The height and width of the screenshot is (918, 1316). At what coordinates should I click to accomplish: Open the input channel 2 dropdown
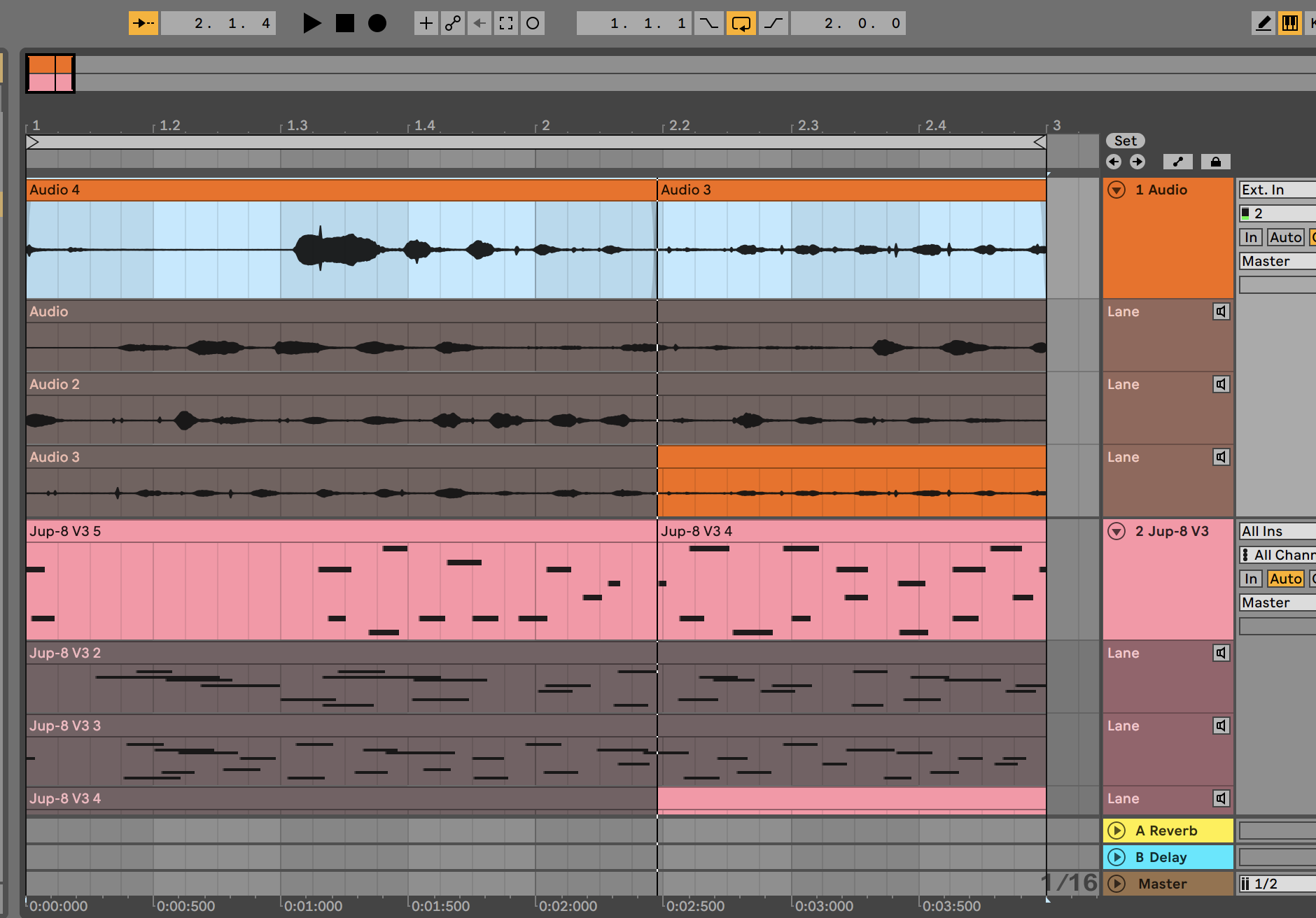click(x=1277, y=213)
